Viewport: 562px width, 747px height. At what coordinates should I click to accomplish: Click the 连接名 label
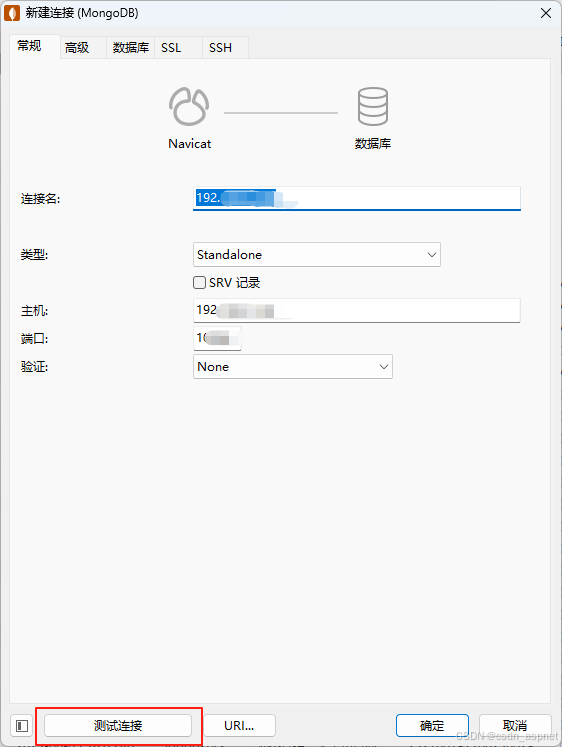coord(40,199)
